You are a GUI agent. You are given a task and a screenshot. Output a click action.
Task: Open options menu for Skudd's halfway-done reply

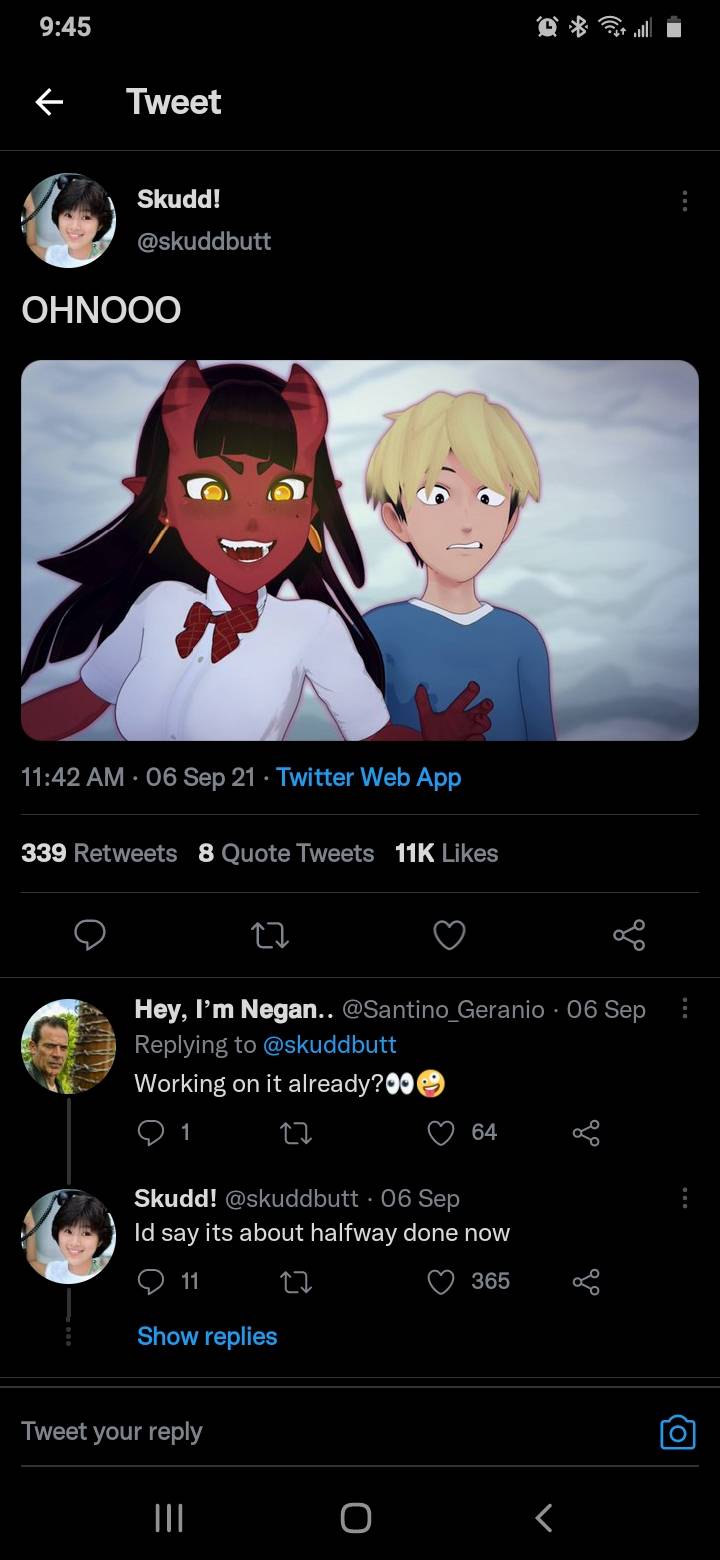[684, 1198]
